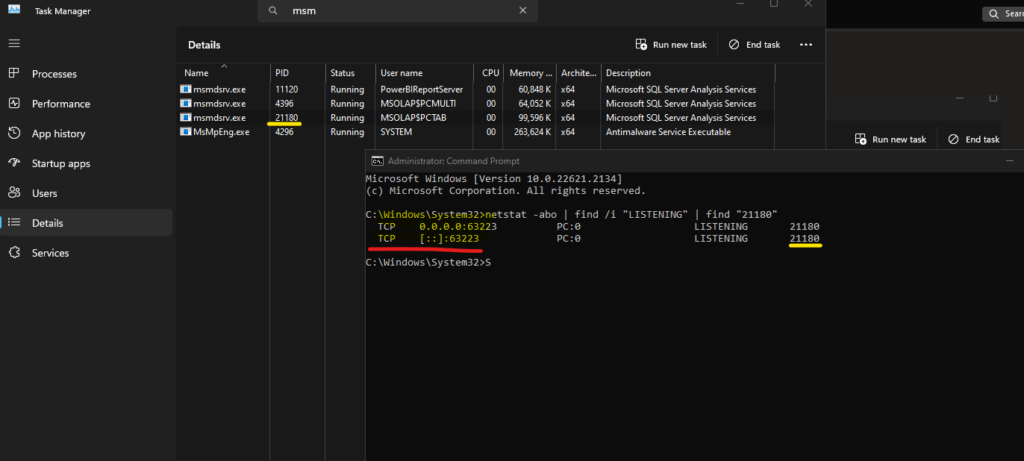Click the Startup apps gauge icon
The image size is (1024, 461).
[14, 163]
